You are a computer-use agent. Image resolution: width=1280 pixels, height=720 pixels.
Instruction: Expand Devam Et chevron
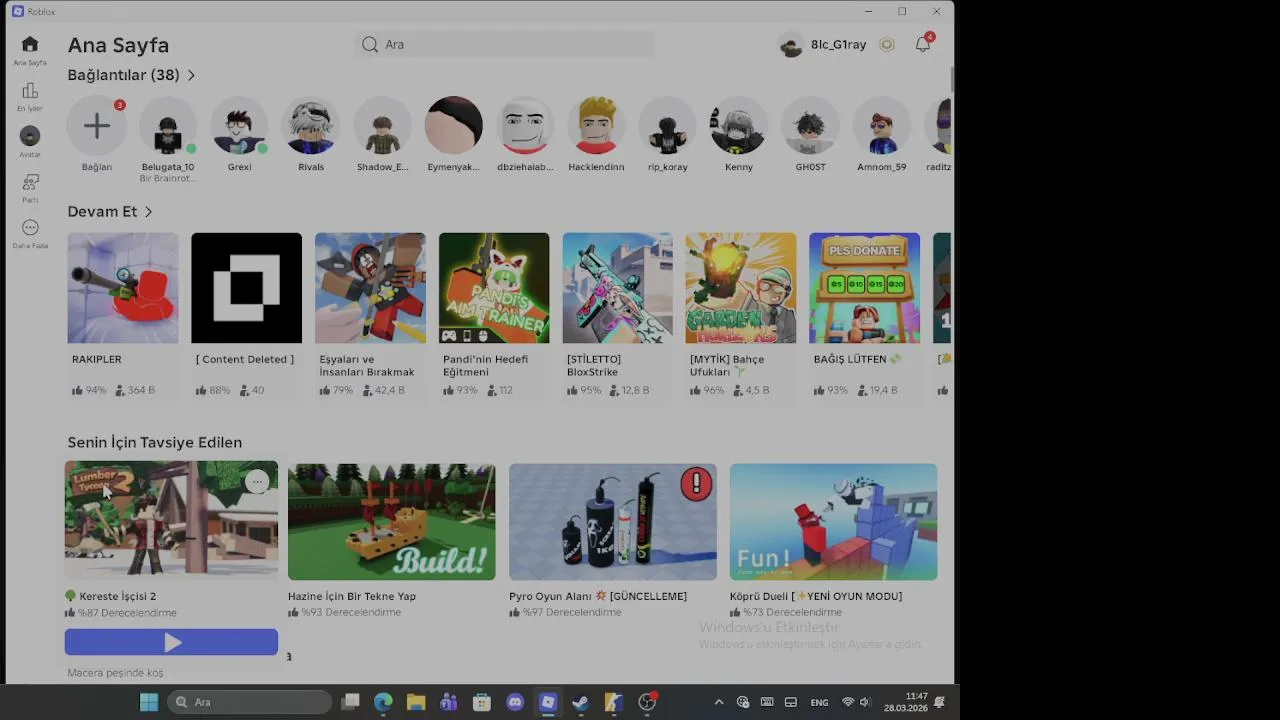pyautogui.click(x=148, y=212)
